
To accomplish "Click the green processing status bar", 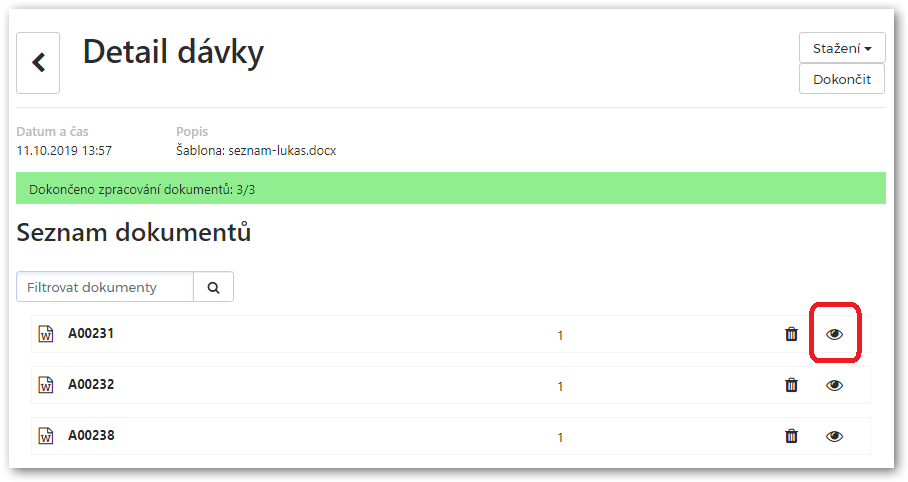I will point(451,188).
